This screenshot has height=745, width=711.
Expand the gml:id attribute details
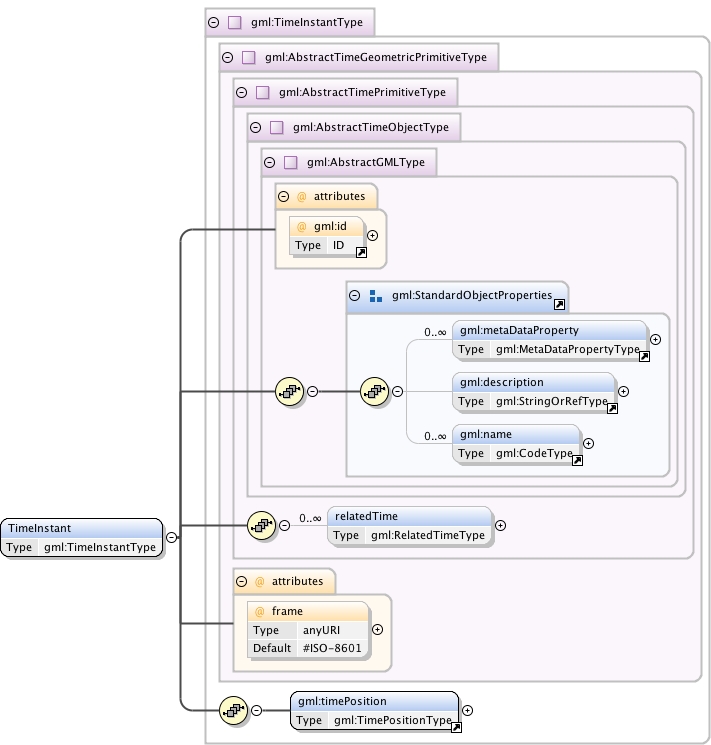click(x=373, y=236)
